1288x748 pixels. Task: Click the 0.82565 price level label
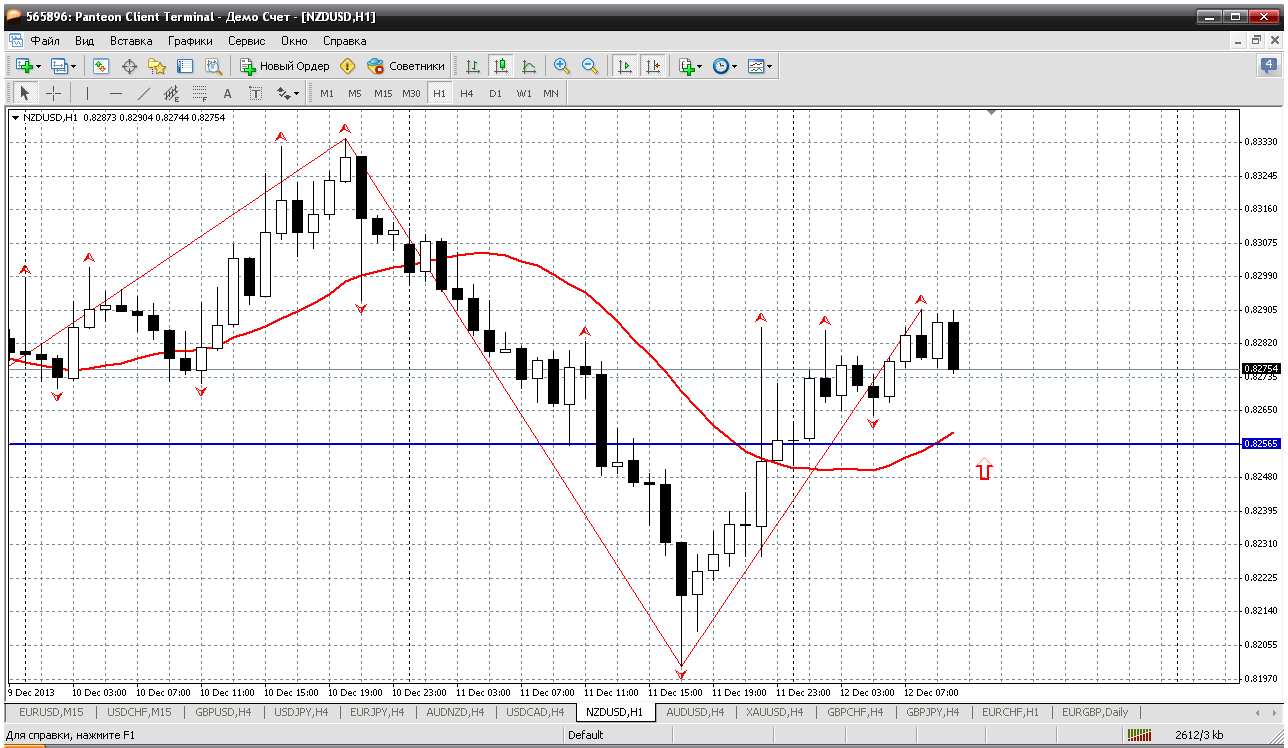tap(1261, 443)
